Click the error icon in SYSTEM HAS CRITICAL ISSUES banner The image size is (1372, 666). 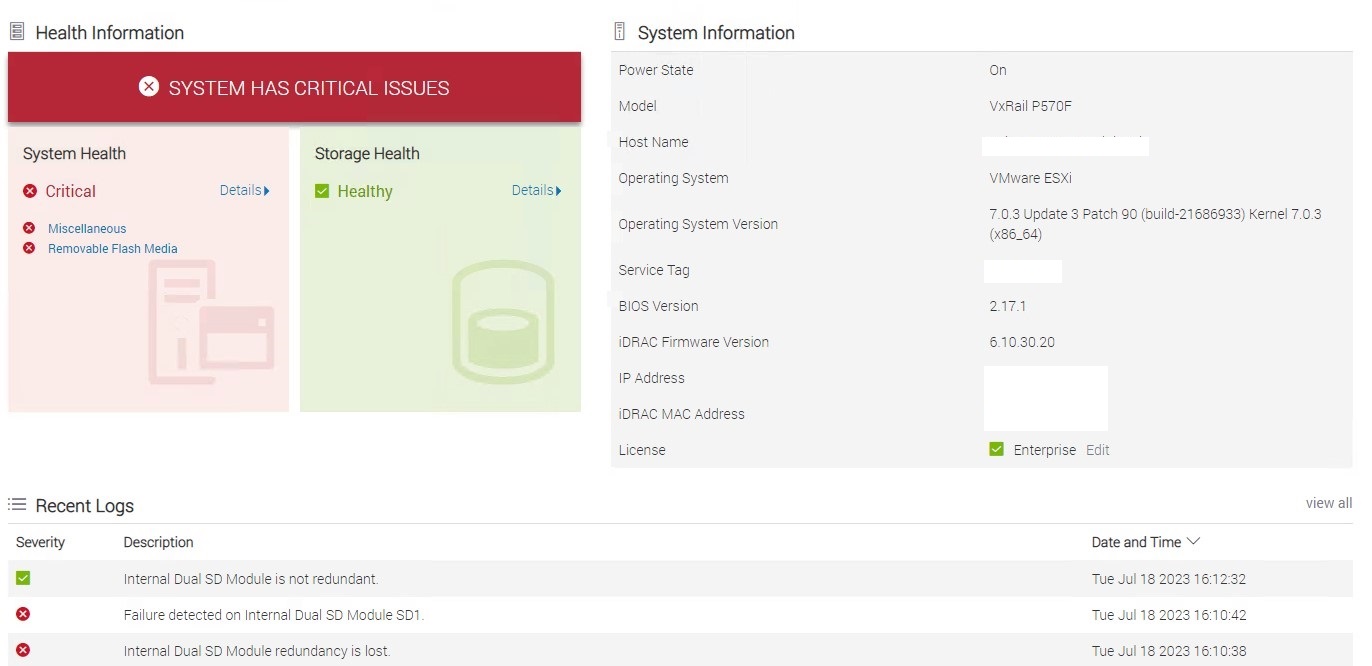pyautogui.click(x=149, y=87)
